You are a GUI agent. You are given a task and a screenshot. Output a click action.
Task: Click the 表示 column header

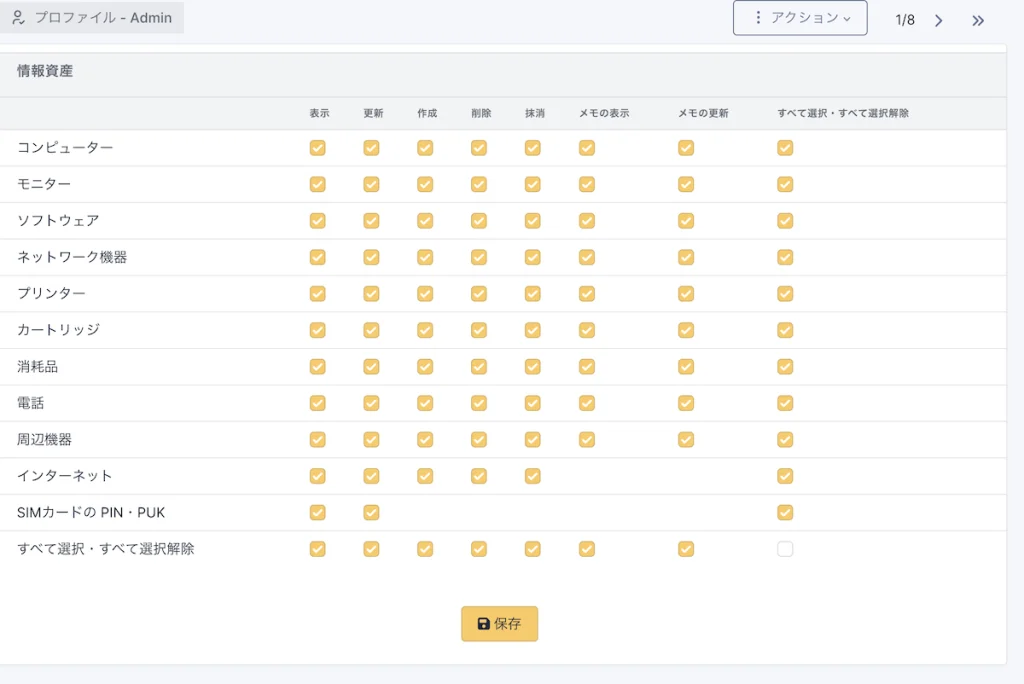(x=319, y=113)
